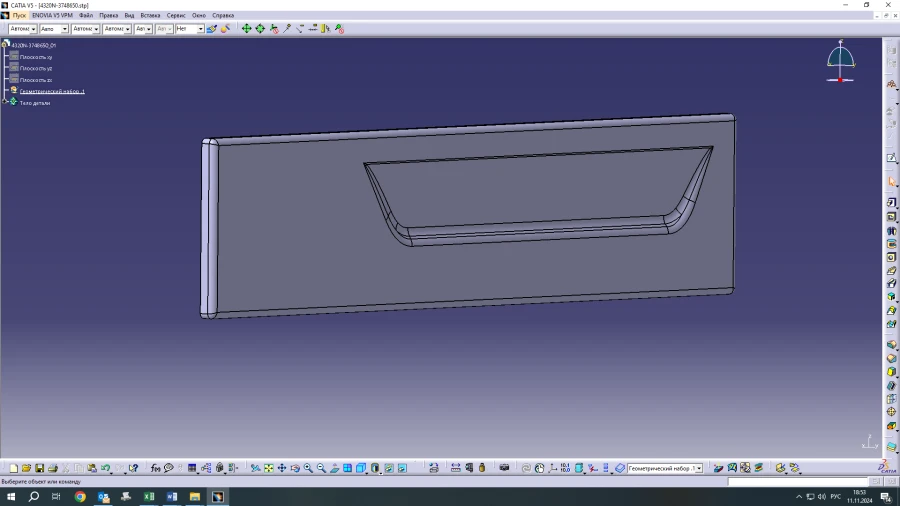Image resolution: width=900 pixels, height=506 pixels.
Task: Click the New document icon
Action: pos(14,468)
